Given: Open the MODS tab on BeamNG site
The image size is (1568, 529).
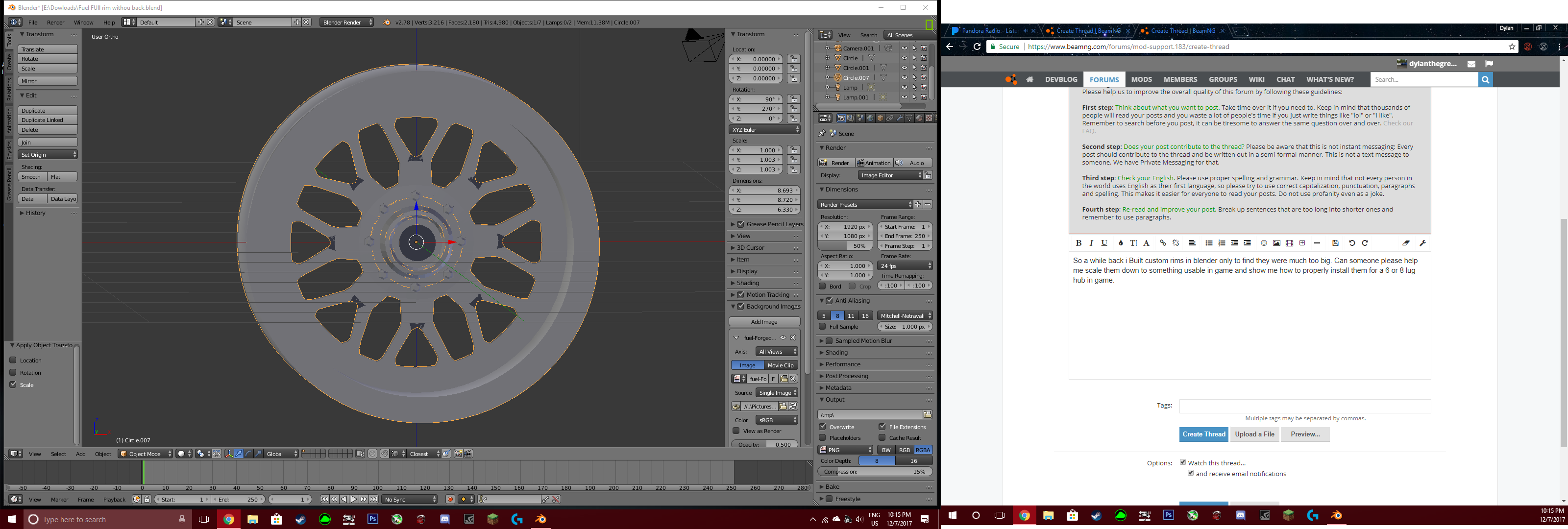Looking at the screenshot, I should click(1141, 79).
